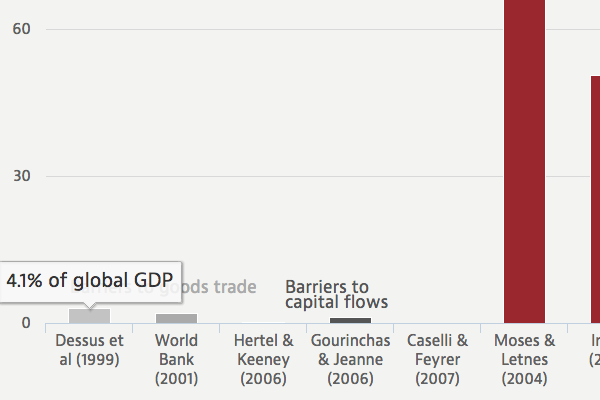Click the "Caselli & Feyrer (2007)" axis label

coord(437,359)
